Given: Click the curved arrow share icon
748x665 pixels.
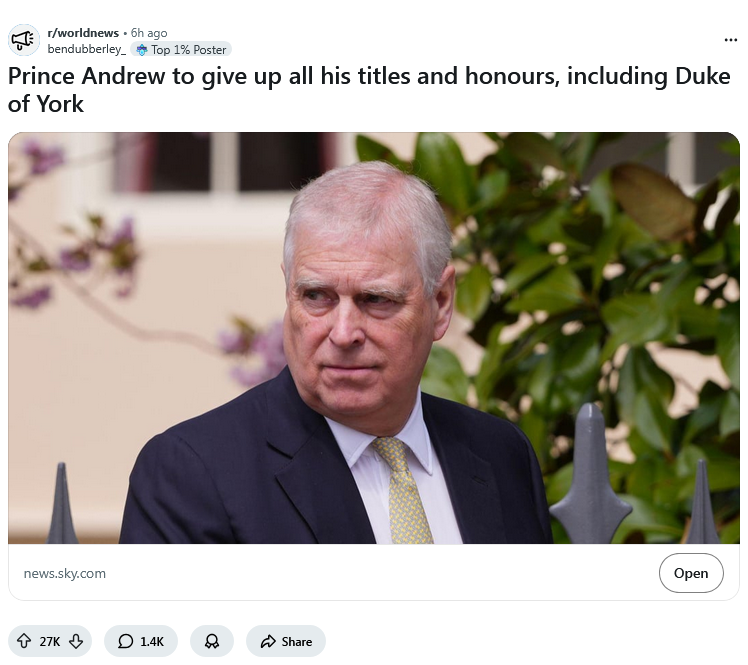Looking at the screenshot, I should coord(268,642).
